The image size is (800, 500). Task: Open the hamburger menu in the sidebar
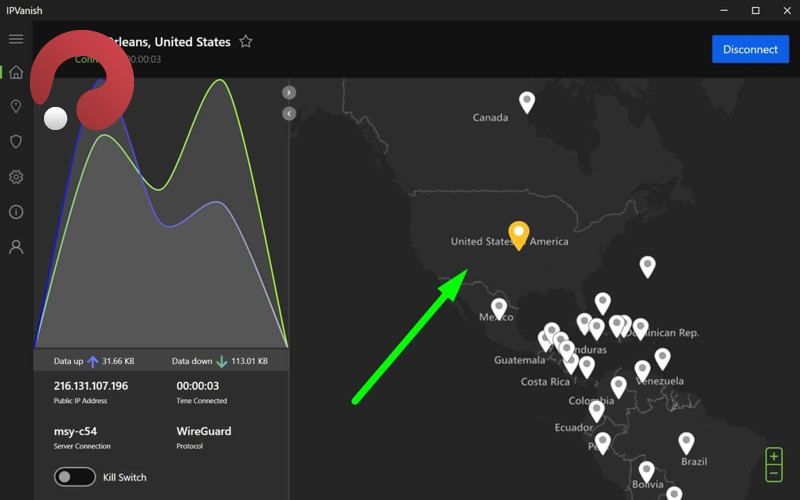pos(16,39)
